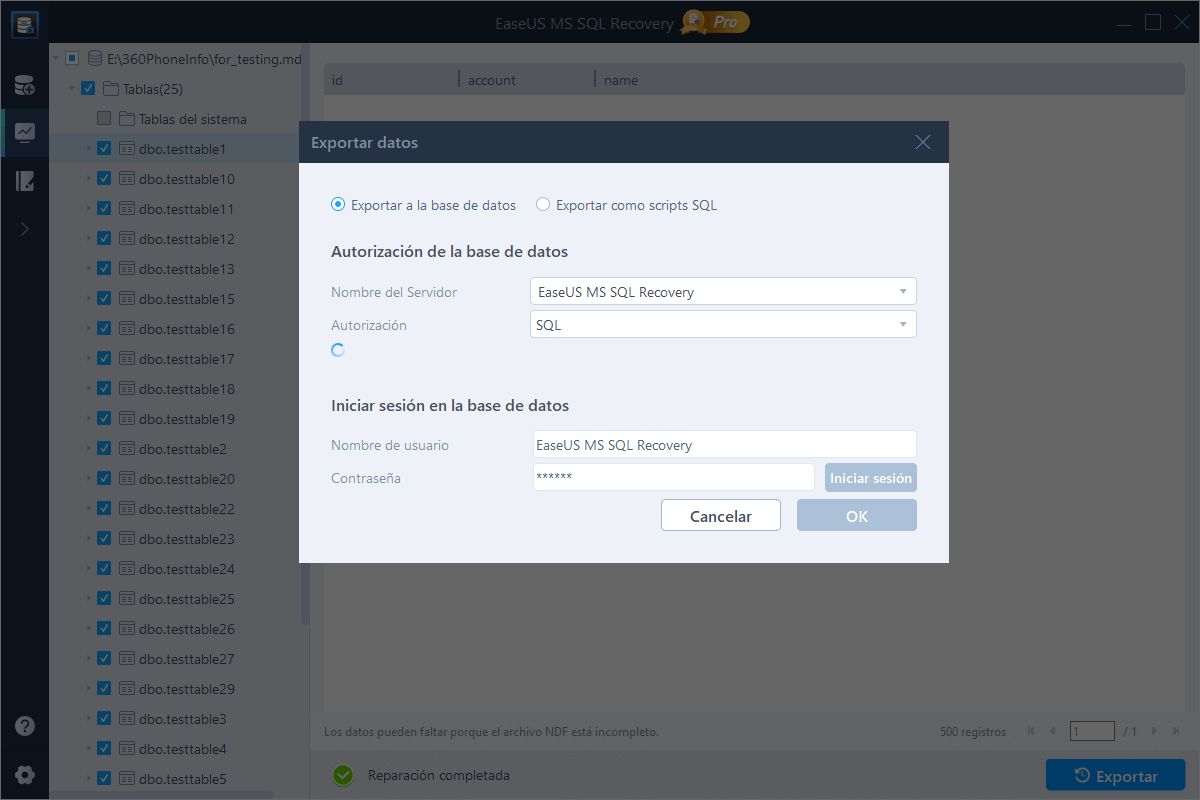1200x800 pixels.
Task: Toggle the Tablas(25) checkbox
Action: tap(88, 89)
